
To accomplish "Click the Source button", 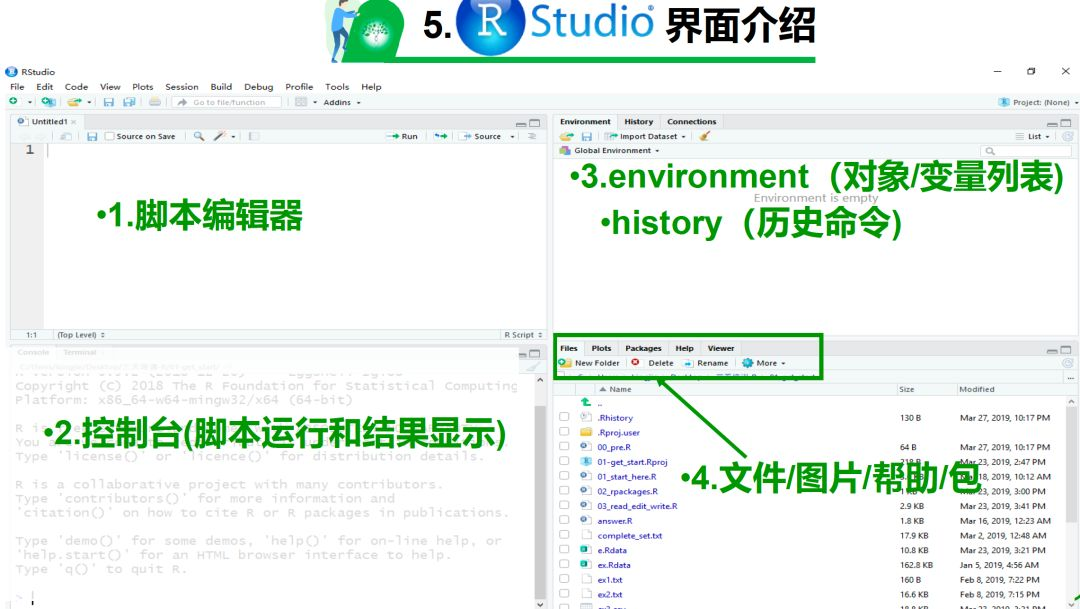I will pos(481,136).
